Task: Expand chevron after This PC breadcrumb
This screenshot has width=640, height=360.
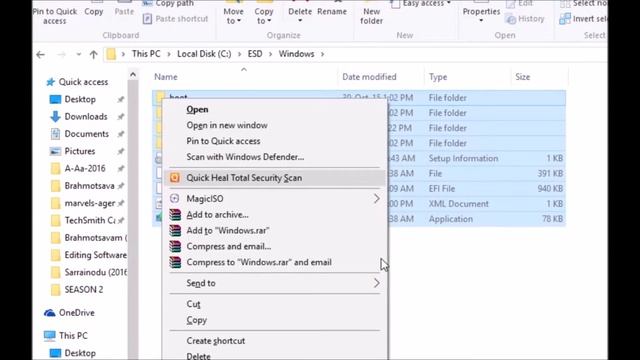Action: point(169,54)
